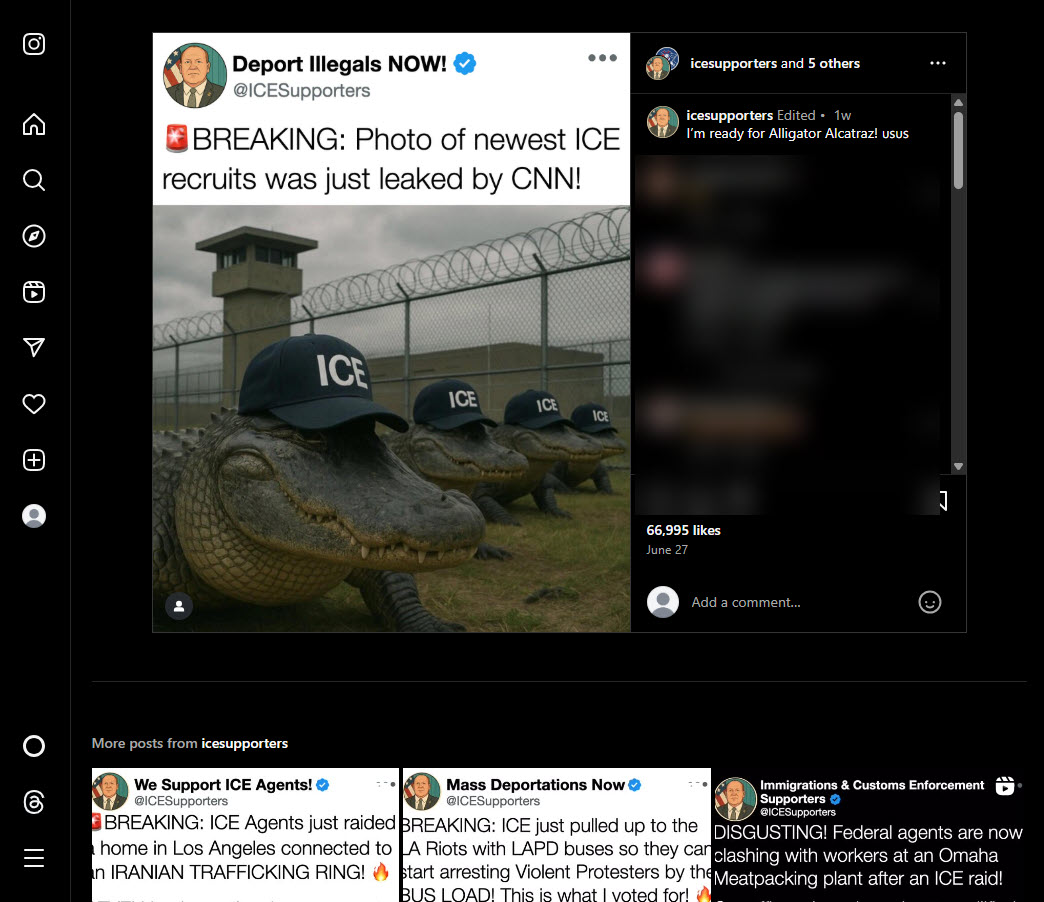Image resolution: width=1044 pixels, height=902 pixels.
Task: Open the Search panel
Action: click(34, 180)
